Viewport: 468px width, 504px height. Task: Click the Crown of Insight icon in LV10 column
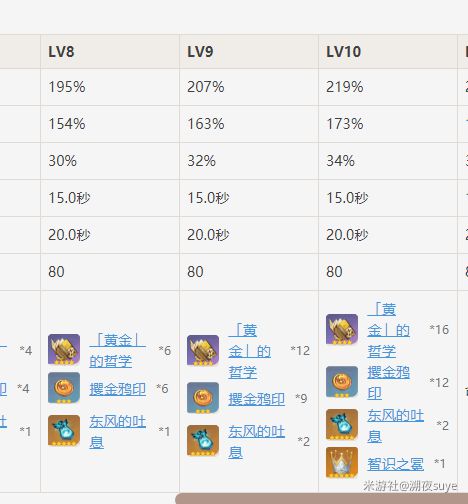[342, 463]
